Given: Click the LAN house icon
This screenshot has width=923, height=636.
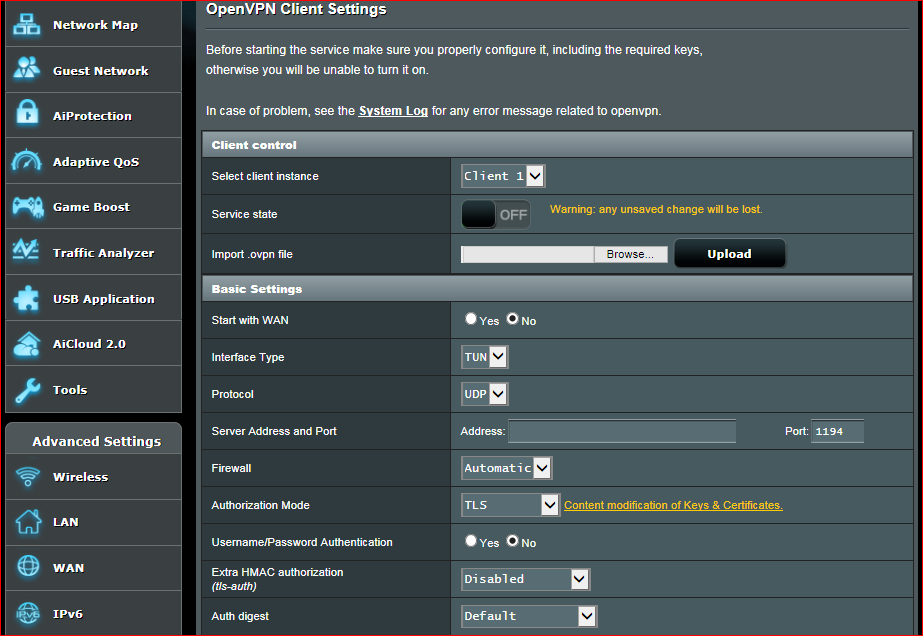Looking at the screenshot, I should point(28,522).
